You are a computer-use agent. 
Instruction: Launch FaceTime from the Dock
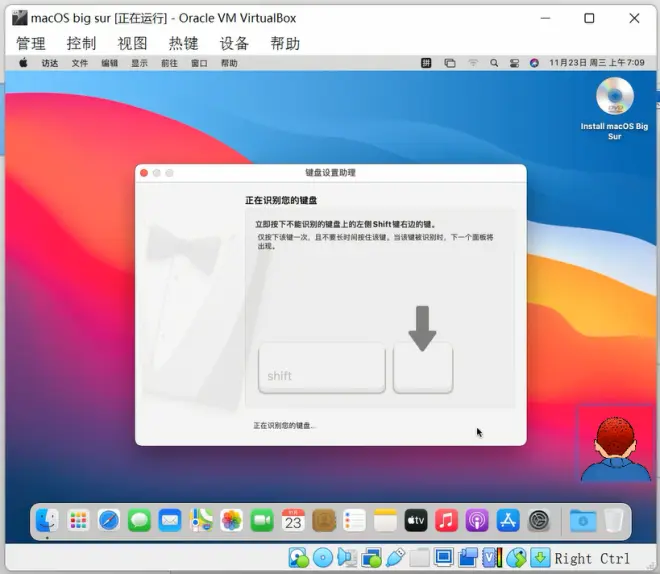click(x=262, y=521)
